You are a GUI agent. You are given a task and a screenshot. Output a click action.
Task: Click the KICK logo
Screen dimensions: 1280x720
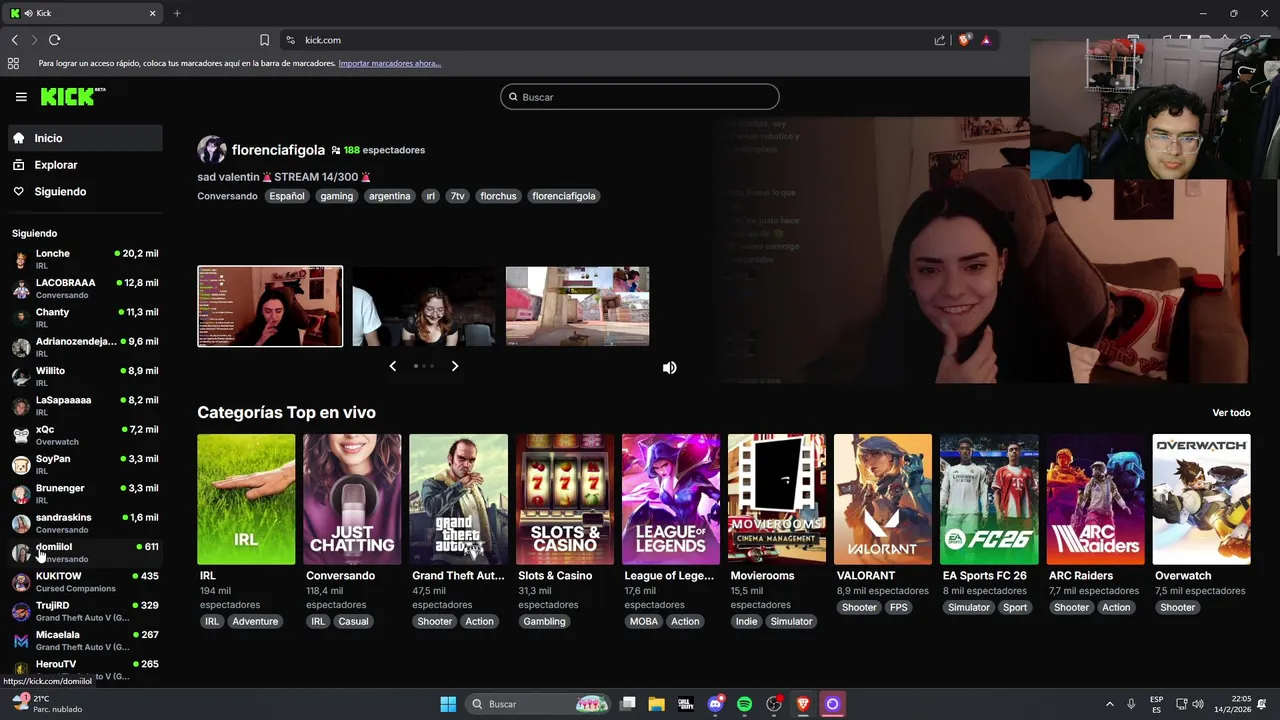point(72,96)
